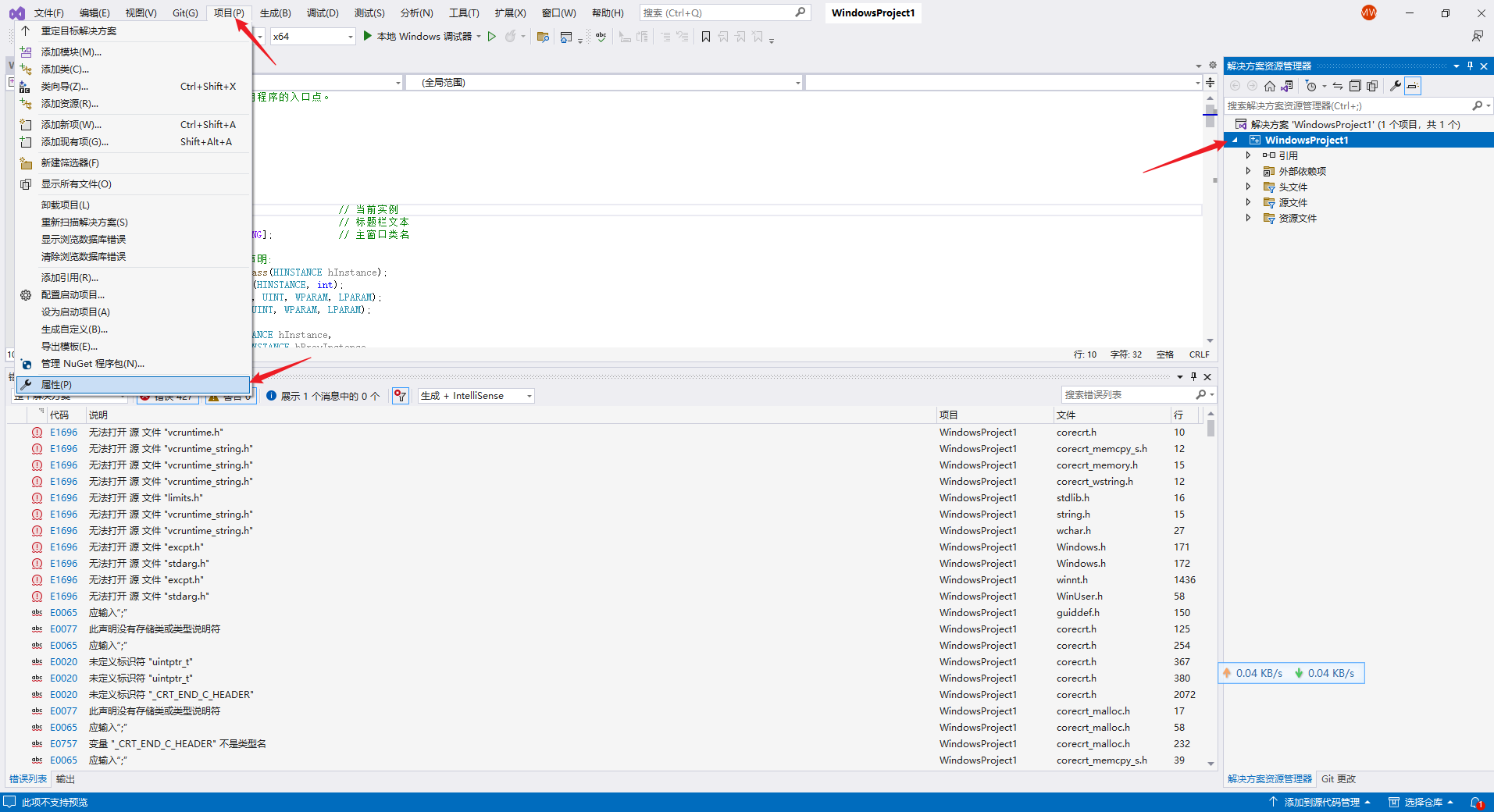Click the abc spell check toolbar icon
The height and width of the screenshot is (812, 1494).
coord(601,37)
